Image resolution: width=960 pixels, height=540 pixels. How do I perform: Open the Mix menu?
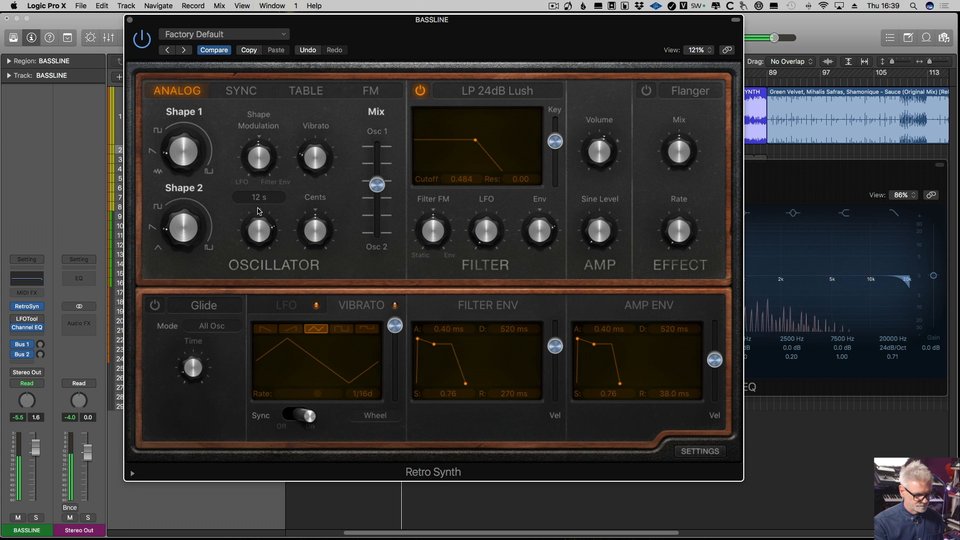coord(219,6)
